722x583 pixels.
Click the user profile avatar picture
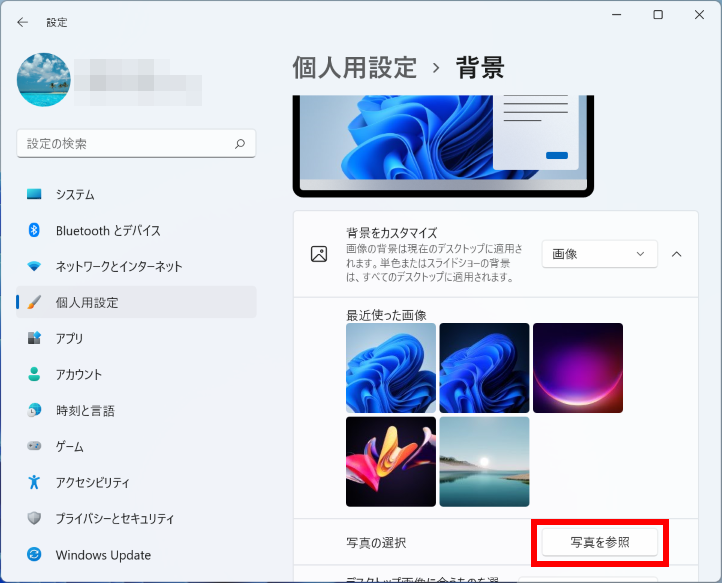[44, 80]
